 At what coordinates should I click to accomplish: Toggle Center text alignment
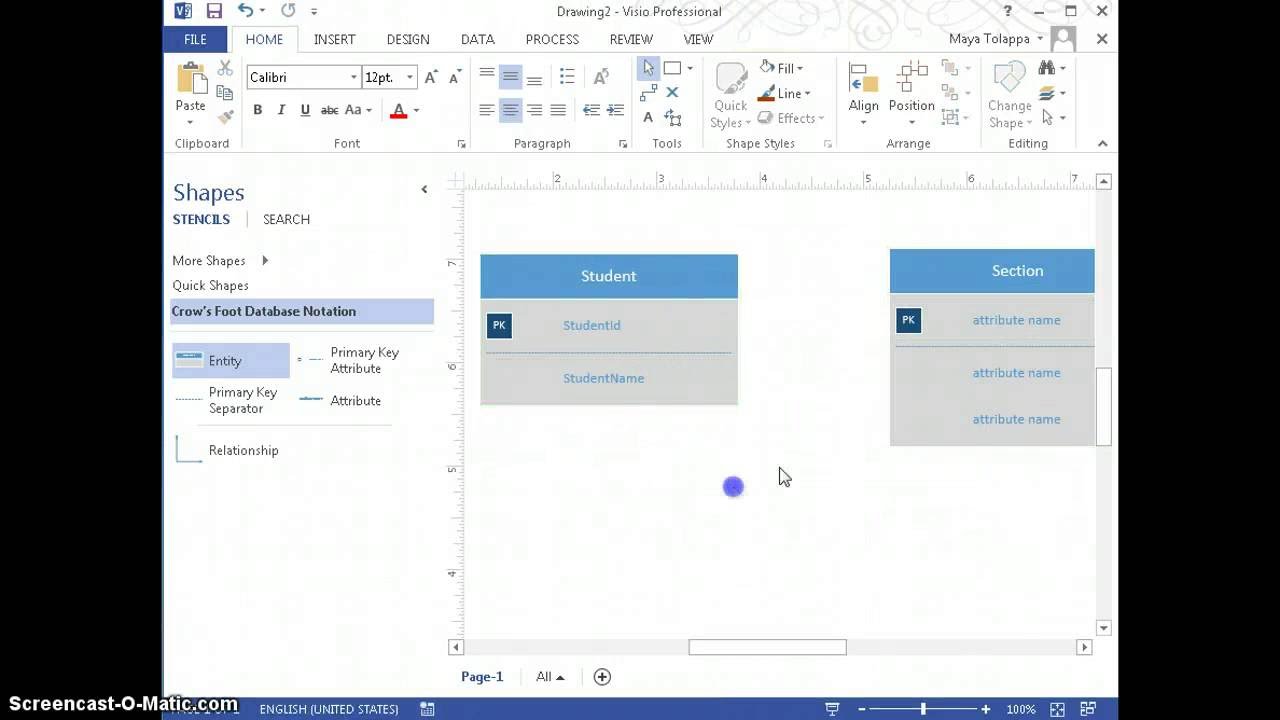click(510, 110)
